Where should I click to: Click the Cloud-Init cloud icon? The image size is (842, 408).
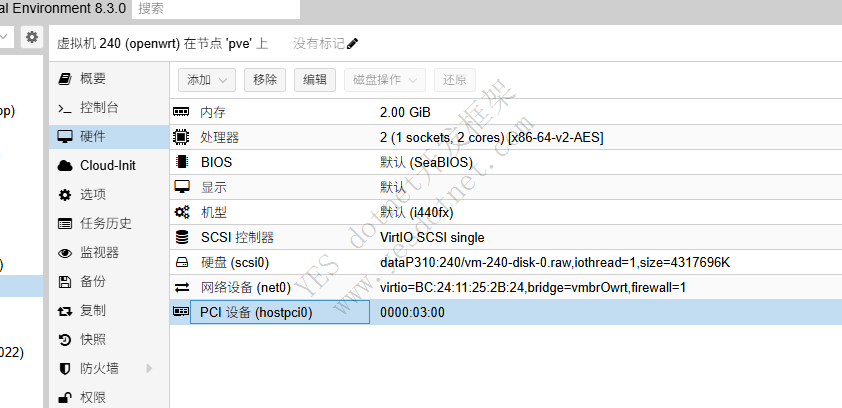64,166
